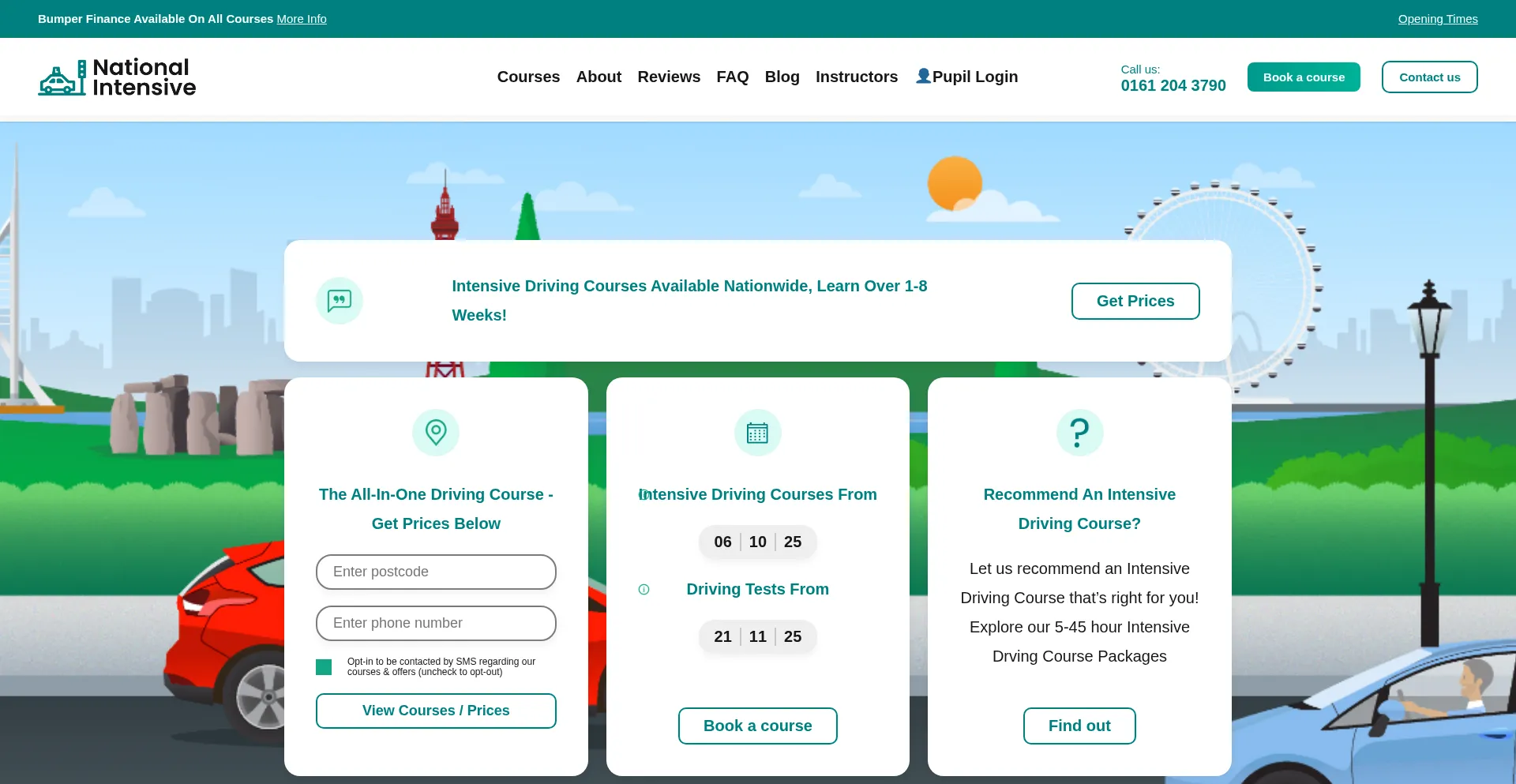Click the speech bubble quote icon
The image size is (1516, 784).
[x=340, y=301]
